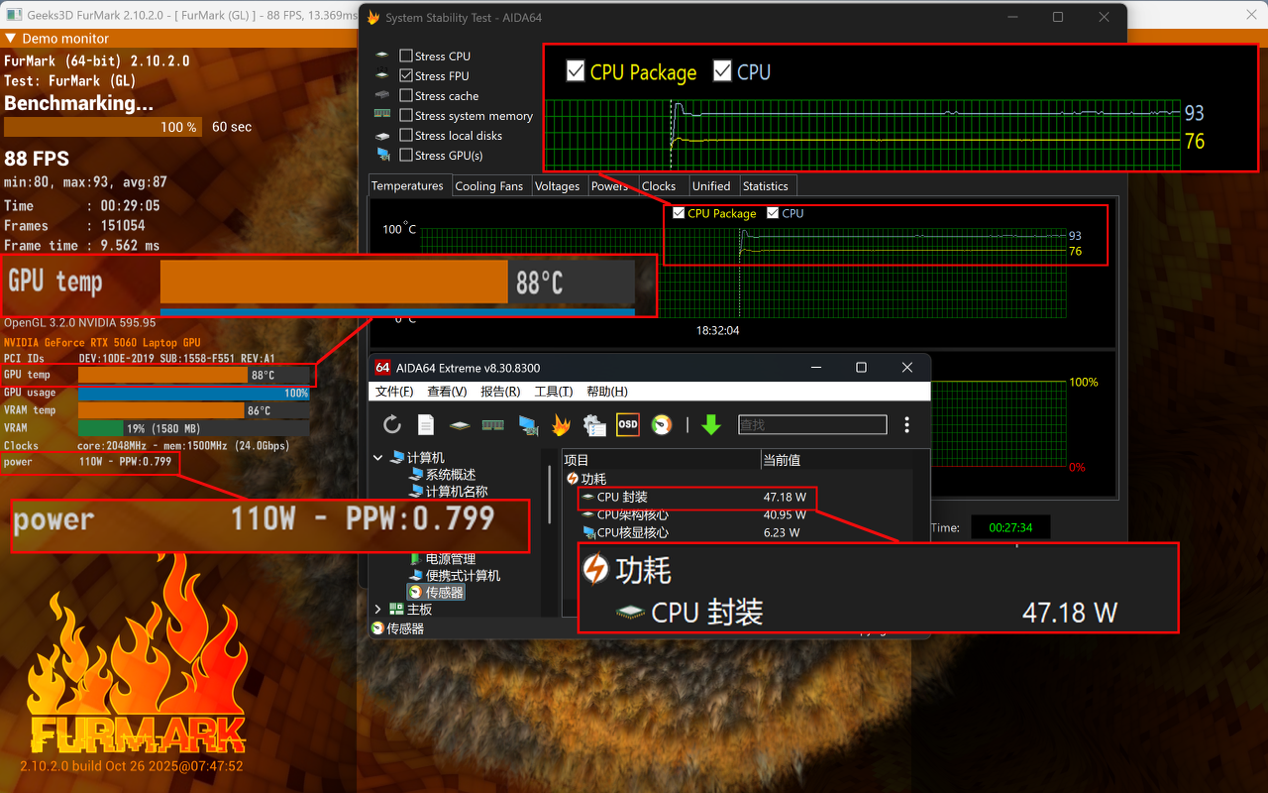Select 计算机名称 in the AIDA64 tree
The image size is (1268, 793).
(456, 491)
